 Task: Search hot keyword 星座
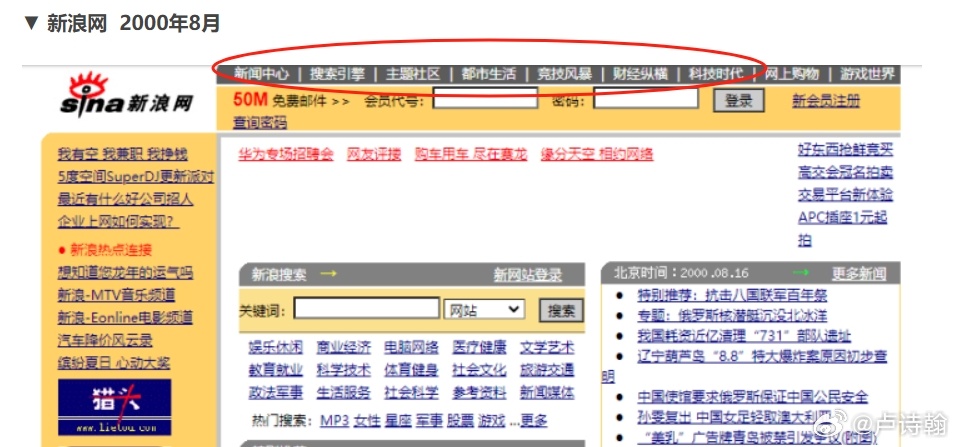(x=398, y=421)
